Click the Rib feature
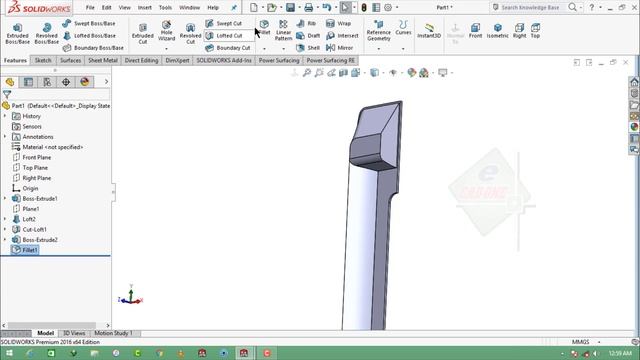 [306, 23]
